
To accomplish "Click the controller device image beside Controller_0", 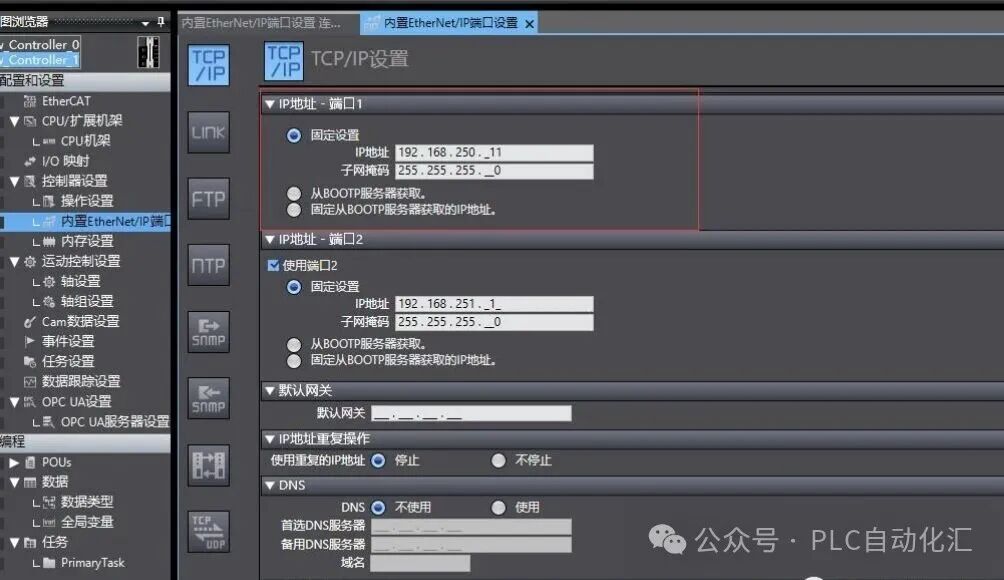I will pyautogui.click(x=149, y=52).
